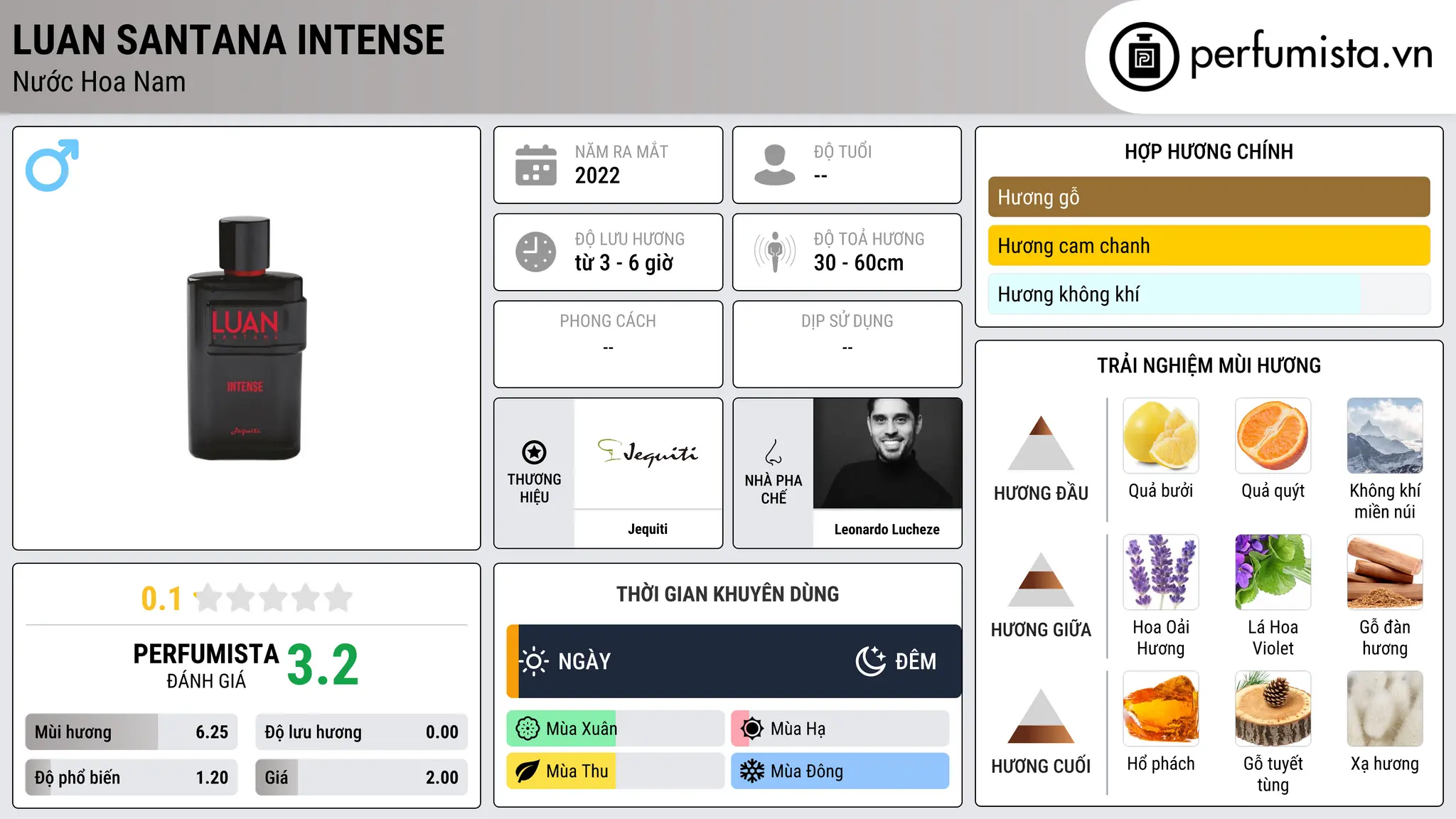Open the Quả bưởi note image

pos(1161,436)
